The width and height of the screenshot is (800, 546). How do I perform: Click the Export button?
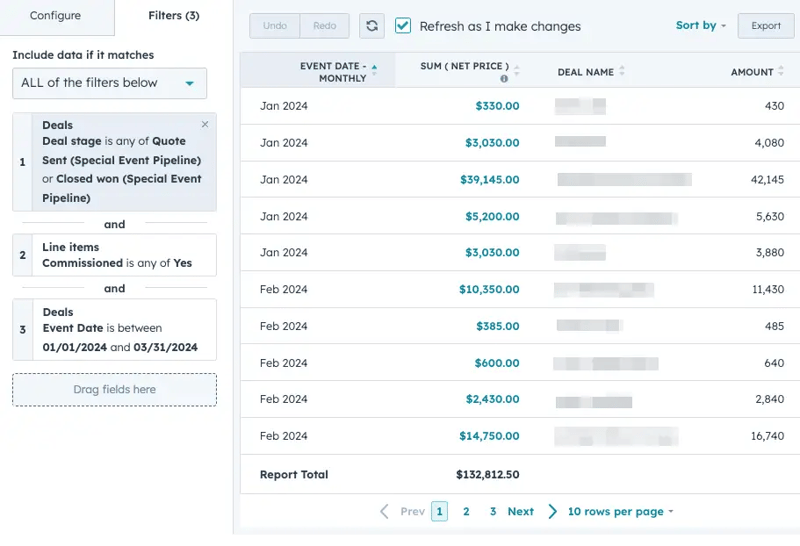[766, 26]
